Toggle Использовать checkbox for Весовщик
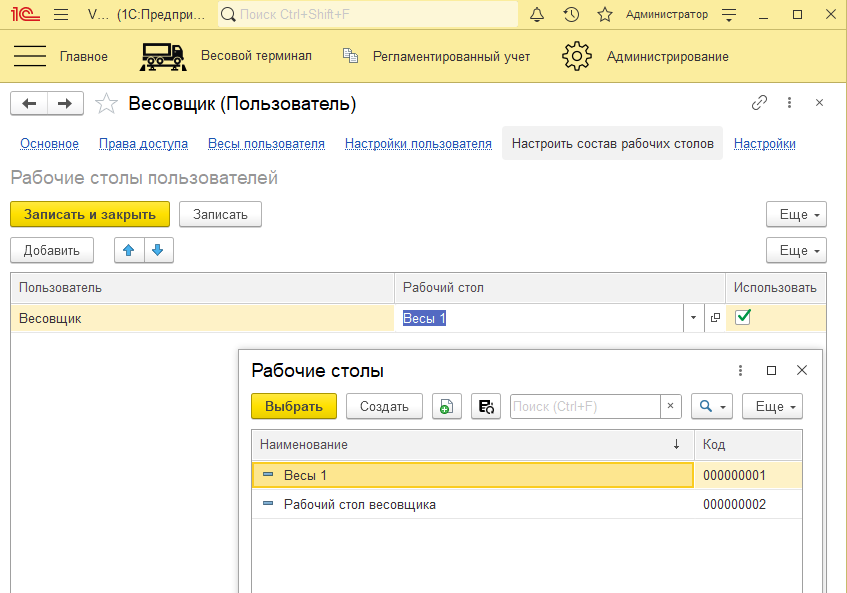 [743, 318]
